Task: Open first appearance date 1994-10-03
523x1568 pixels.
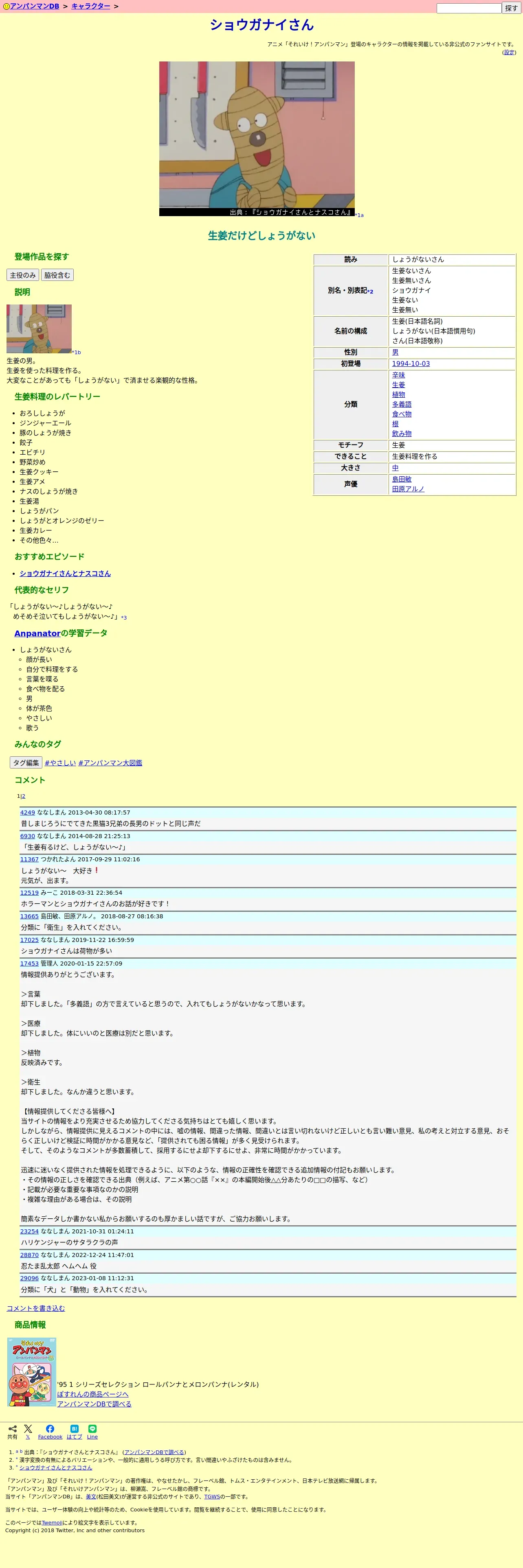Action: point(410,364)
